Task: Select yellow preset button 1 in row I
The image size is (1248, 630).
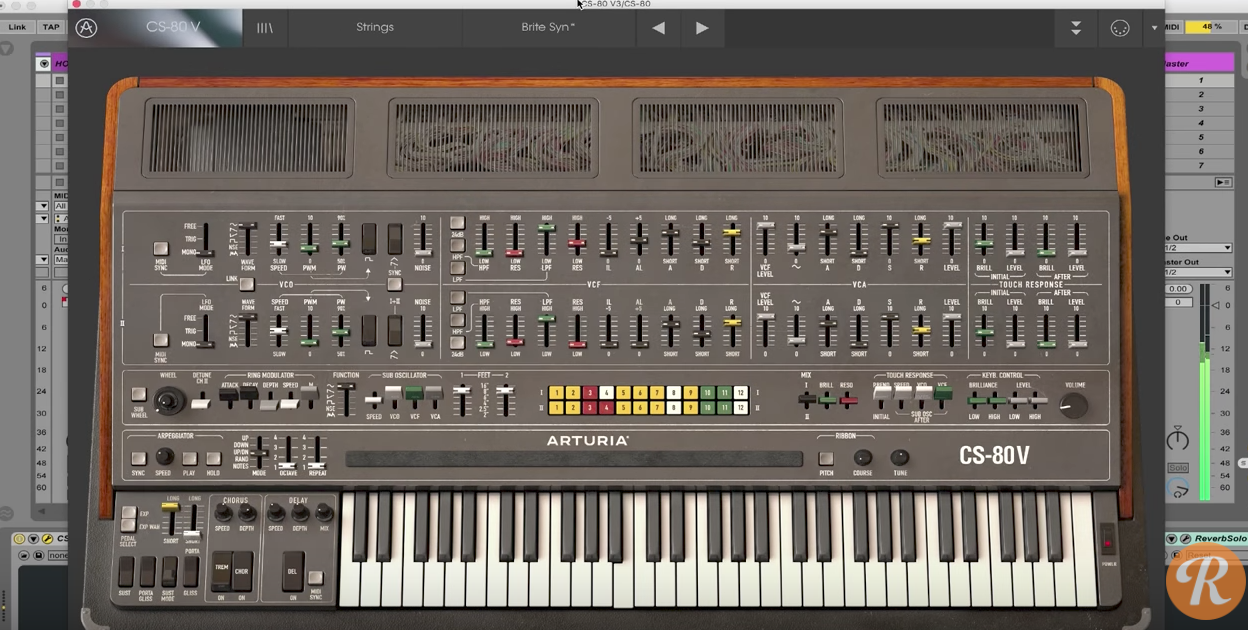Action: (557, 393)
